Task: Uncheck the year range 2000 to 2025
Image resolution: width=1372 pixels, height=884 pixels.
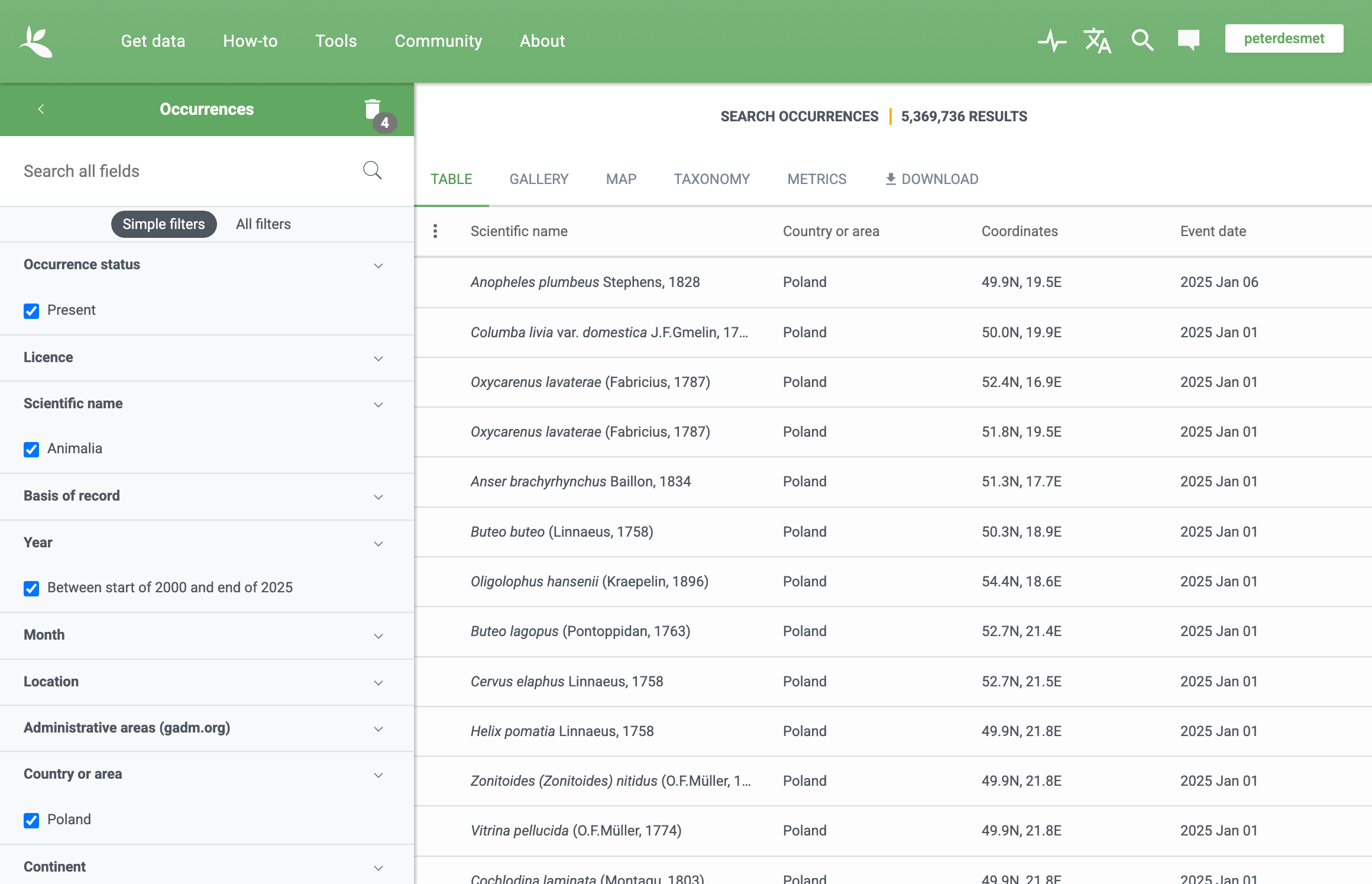Action: [31, 588]
